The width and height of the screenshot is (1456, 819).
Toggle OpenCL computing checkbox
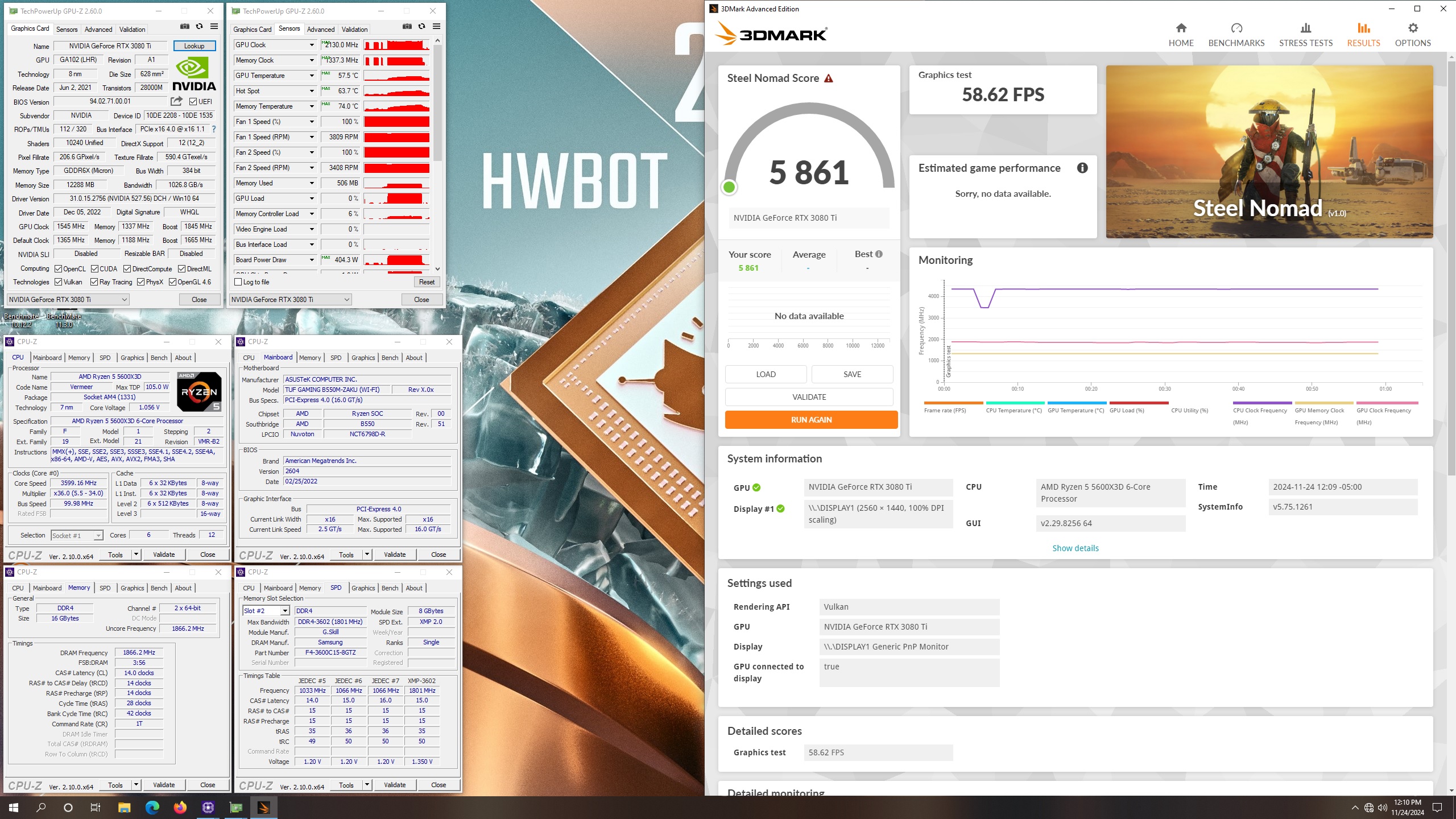tap(58, 269)
